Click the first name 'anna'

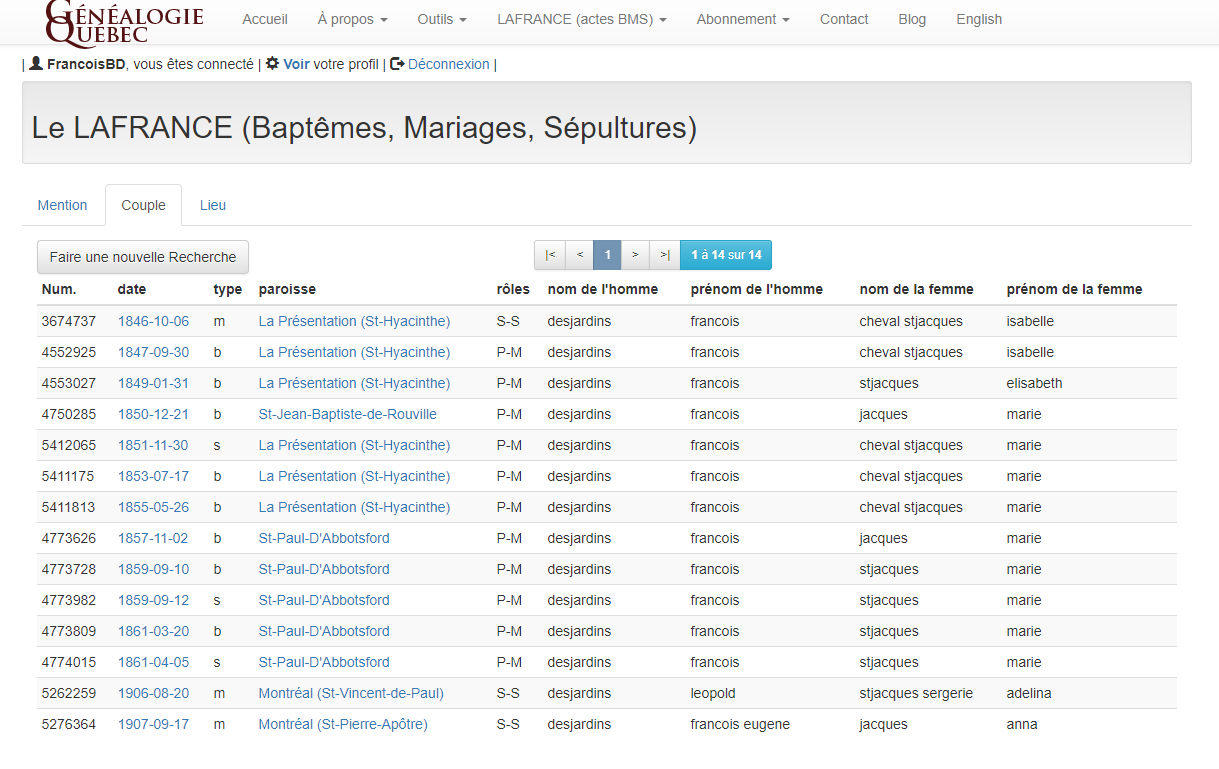[1022, 724]
